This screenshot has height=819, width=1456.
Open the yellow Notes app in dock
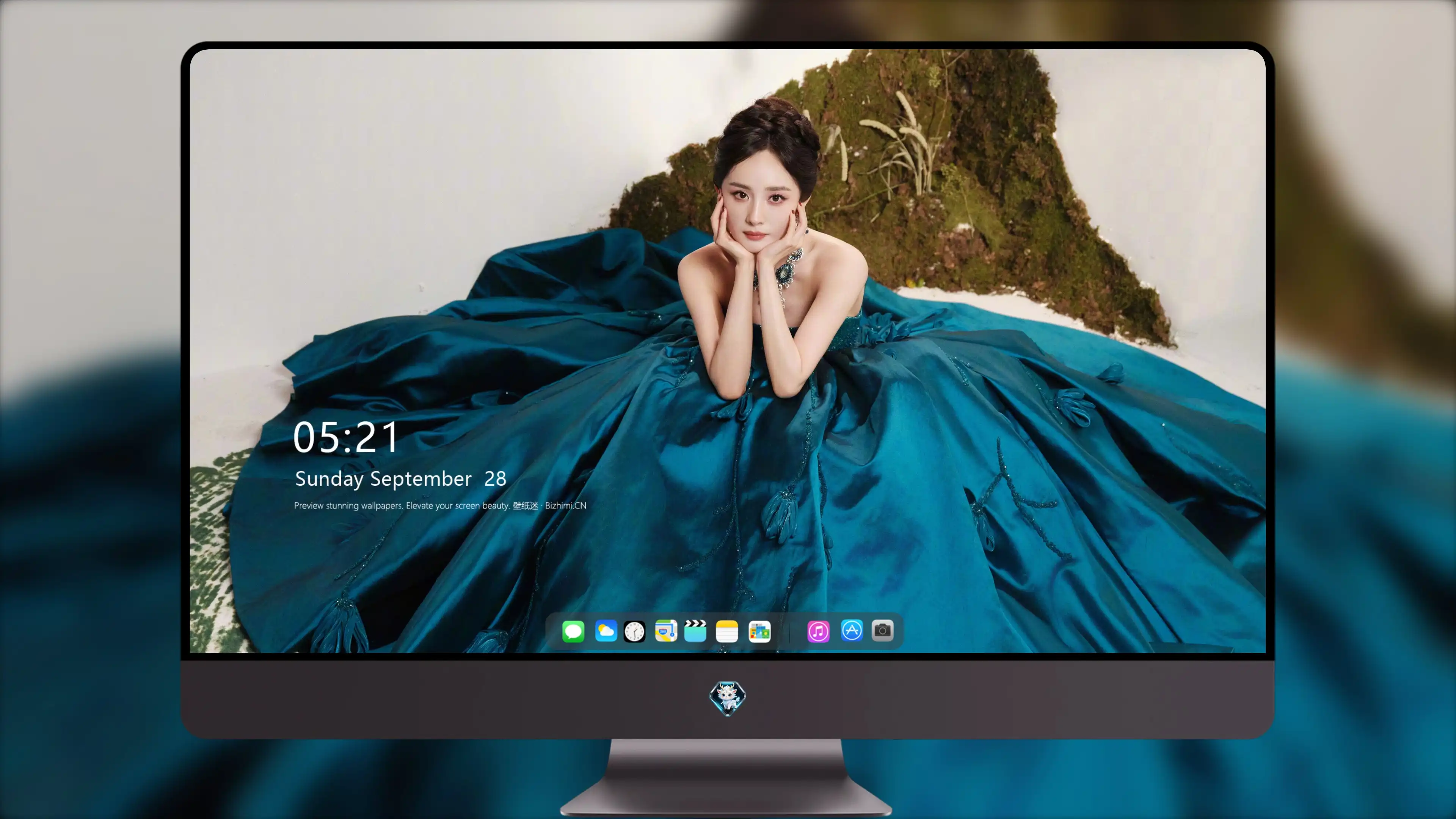[x=727, y=631]
